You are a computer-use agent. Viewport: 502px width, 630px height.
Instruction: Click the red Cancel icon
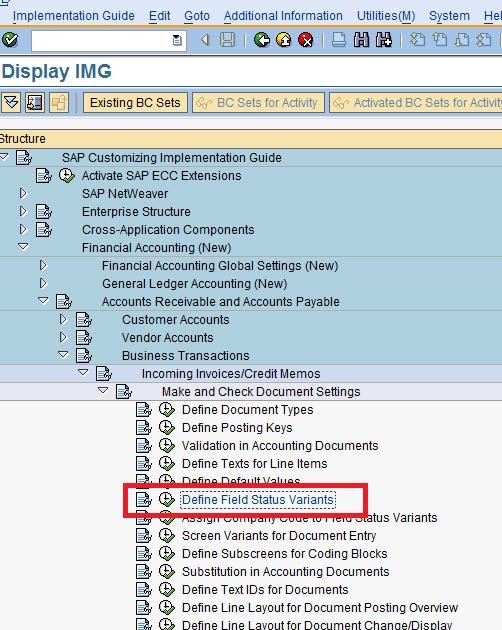click(306, 40)
